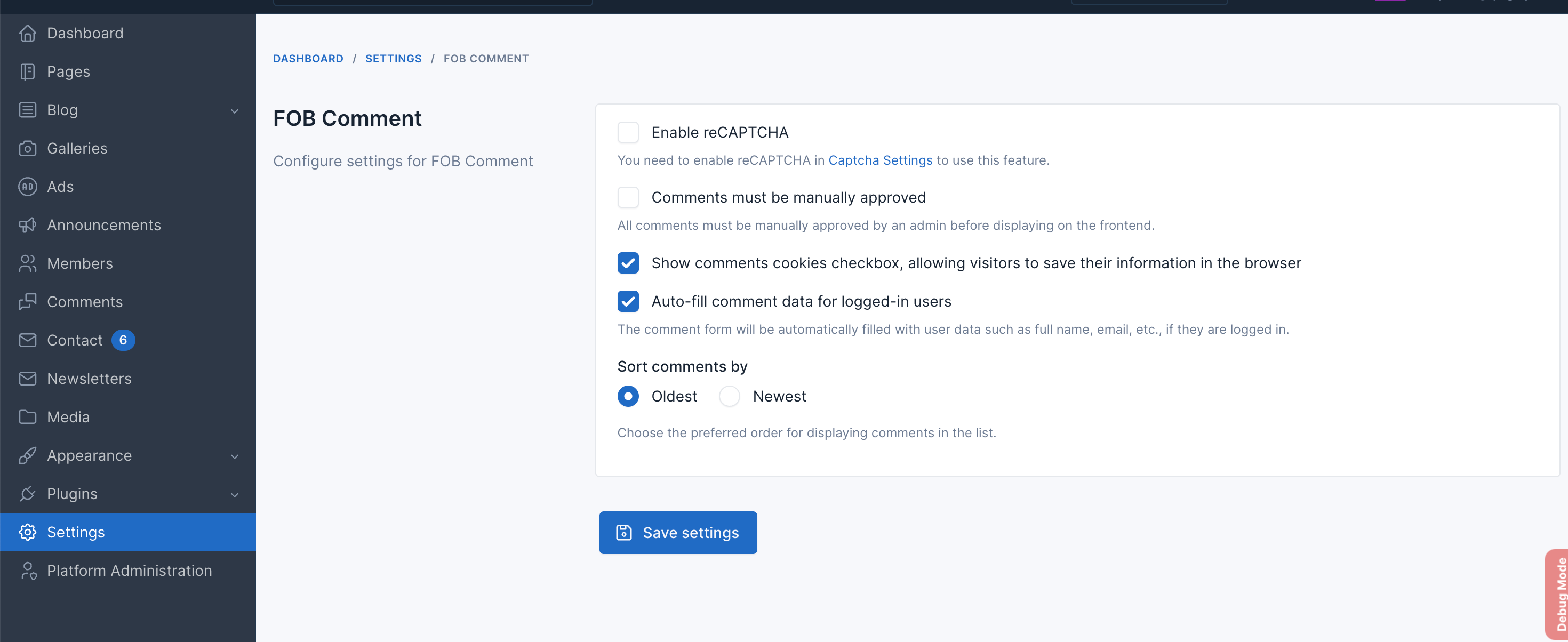Go to Platform Administration
The width and height of the screenshot is (1568, 642).
[129, 570]
